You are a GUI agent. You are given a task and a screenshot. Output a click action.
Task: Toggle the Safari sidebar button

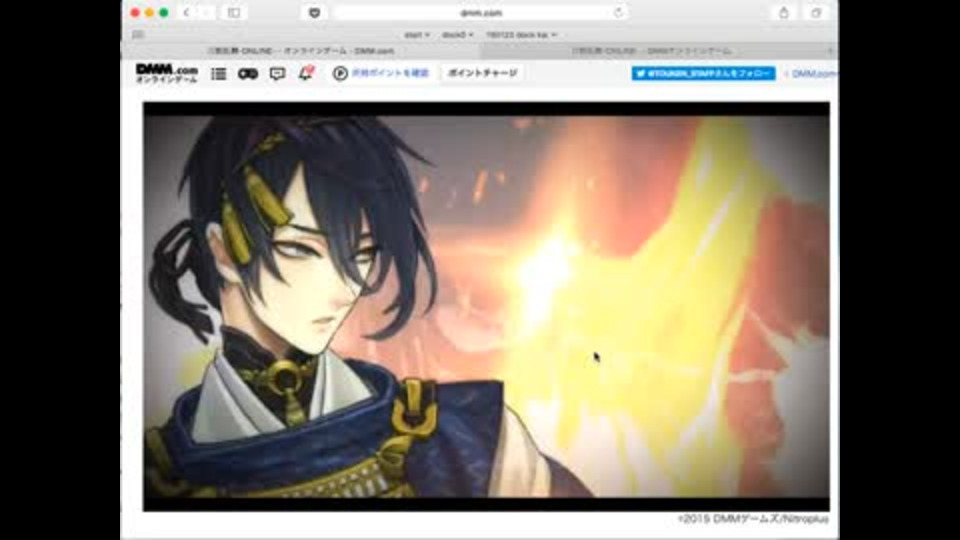pos(234,12)
